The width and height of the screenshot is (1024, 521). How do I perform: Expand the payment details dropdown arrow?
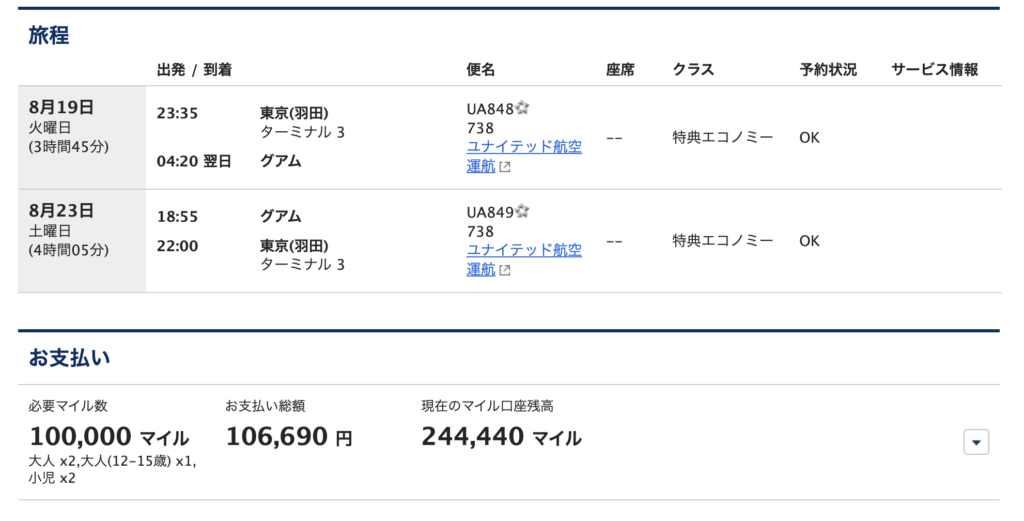pyautogui.click(x=976, y=442)
